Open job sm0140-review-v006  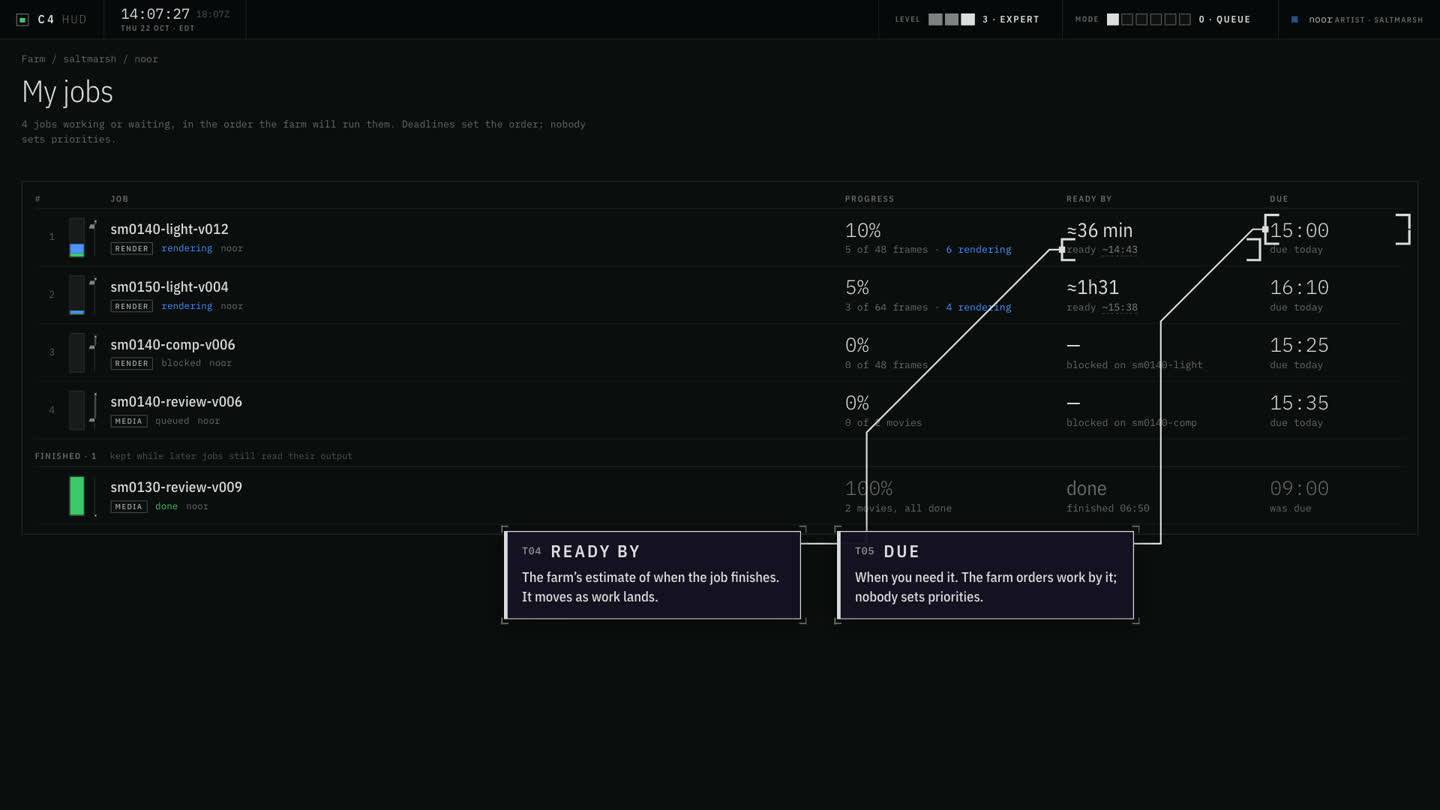pos(176,402)
